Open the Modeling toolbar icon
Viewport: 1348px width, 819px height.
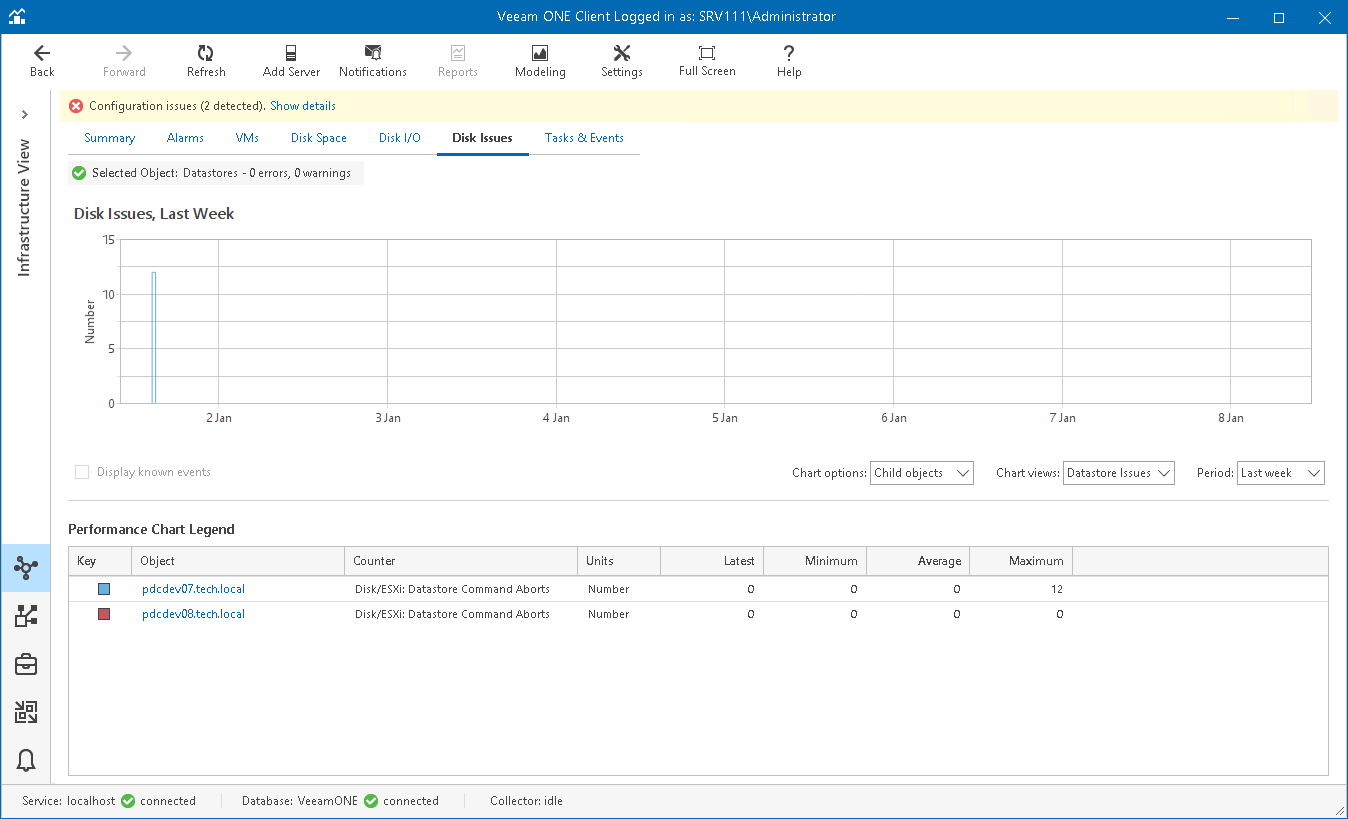[x=540, y=53]
